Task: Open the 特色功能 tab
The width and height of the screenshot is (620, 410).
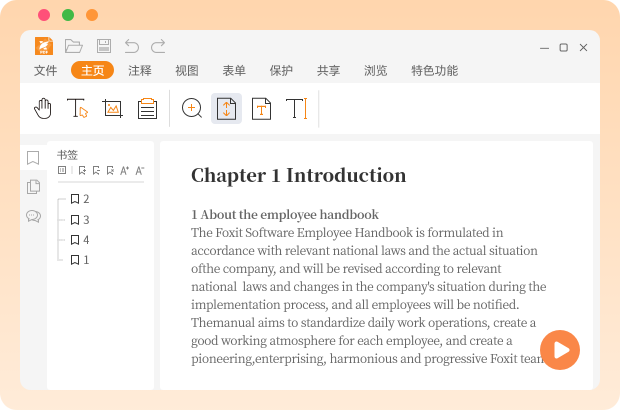Action: tap(434, 70)
